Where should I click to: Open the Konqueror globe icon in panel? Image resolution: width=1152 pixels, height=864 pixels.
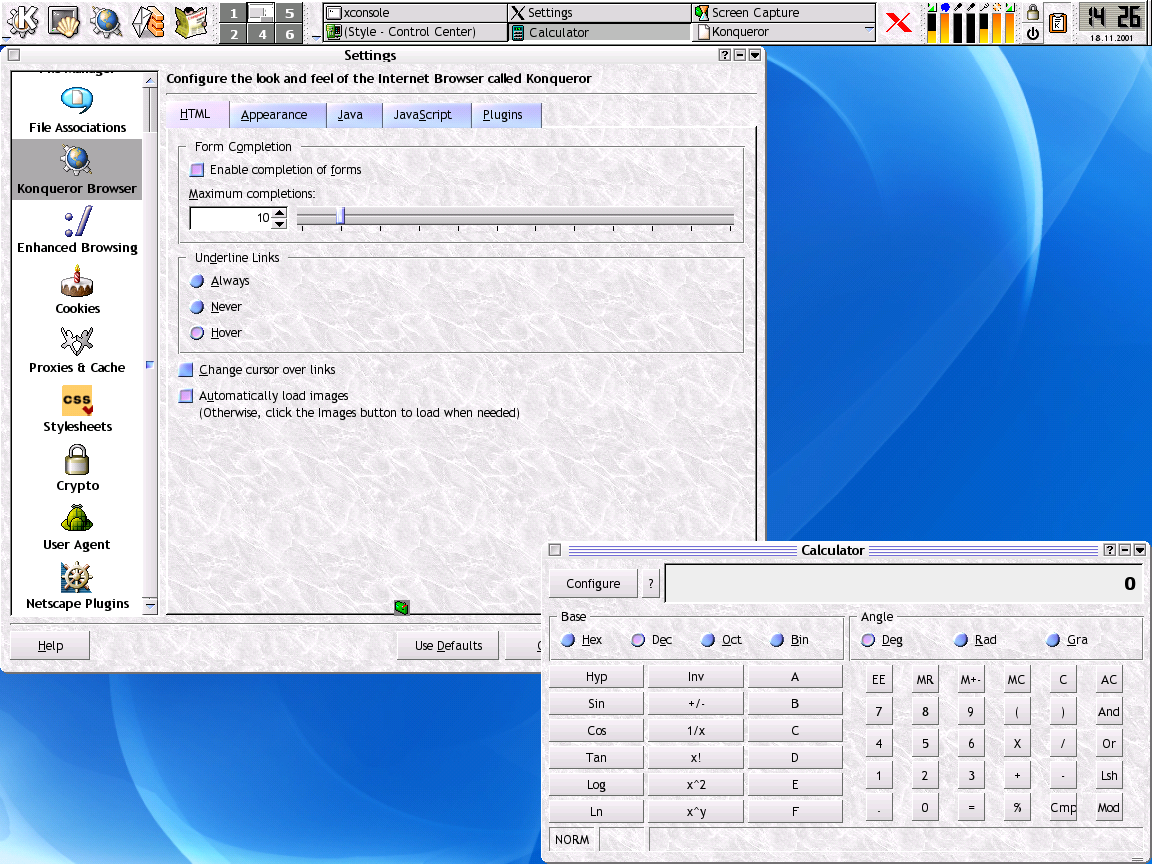click(106, 21)
